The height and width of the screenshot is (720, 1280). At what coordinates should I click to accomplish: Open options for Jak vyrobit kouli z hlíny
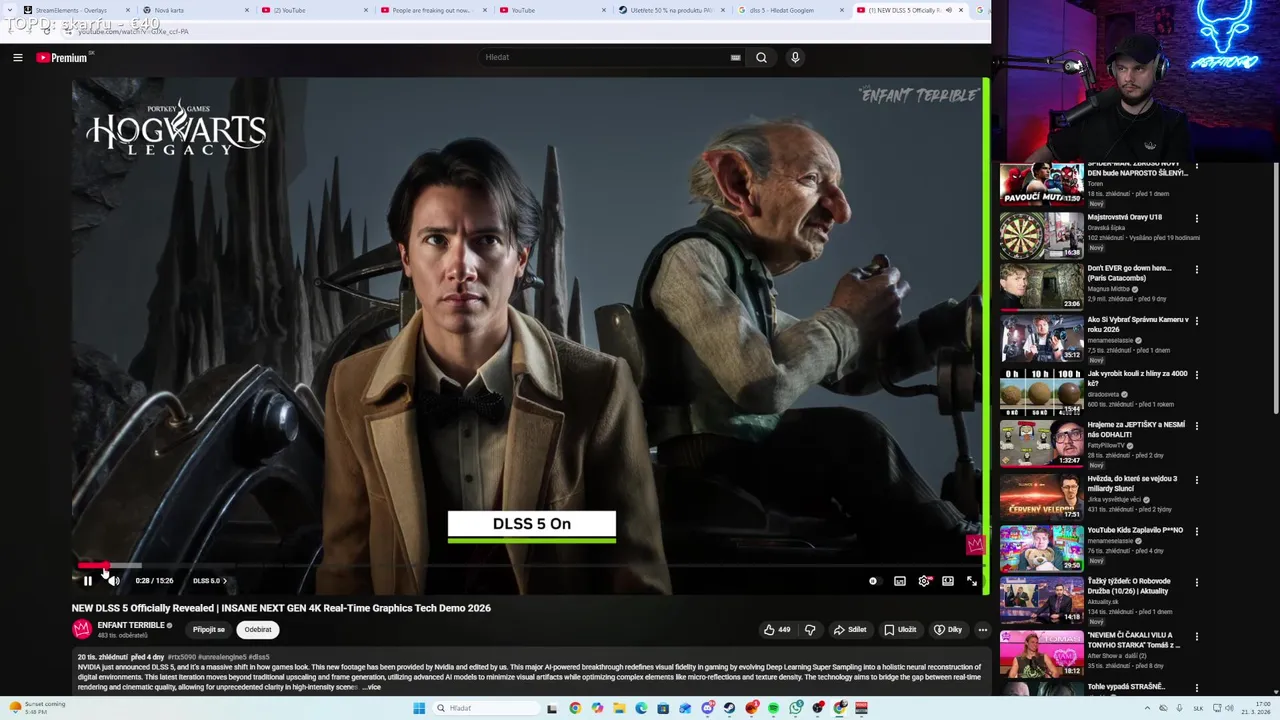pos(1196,374)
